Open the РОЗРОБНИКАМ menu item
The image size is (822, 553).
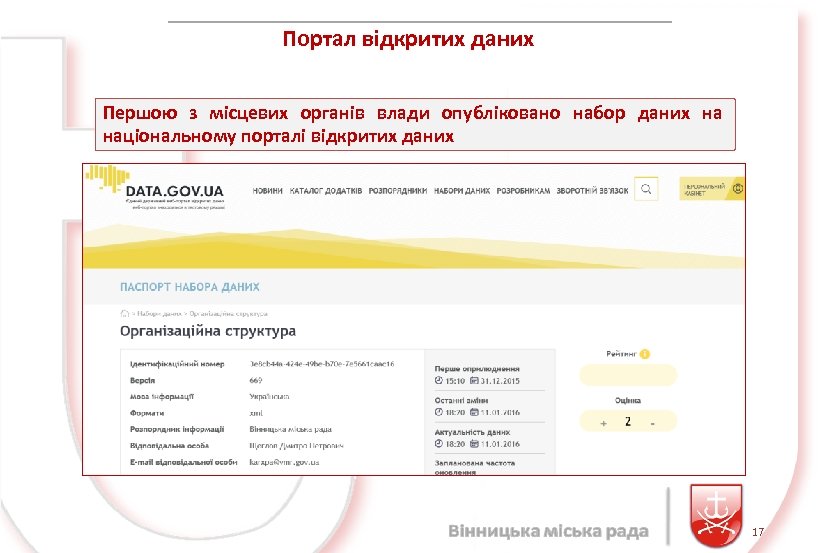523,191
